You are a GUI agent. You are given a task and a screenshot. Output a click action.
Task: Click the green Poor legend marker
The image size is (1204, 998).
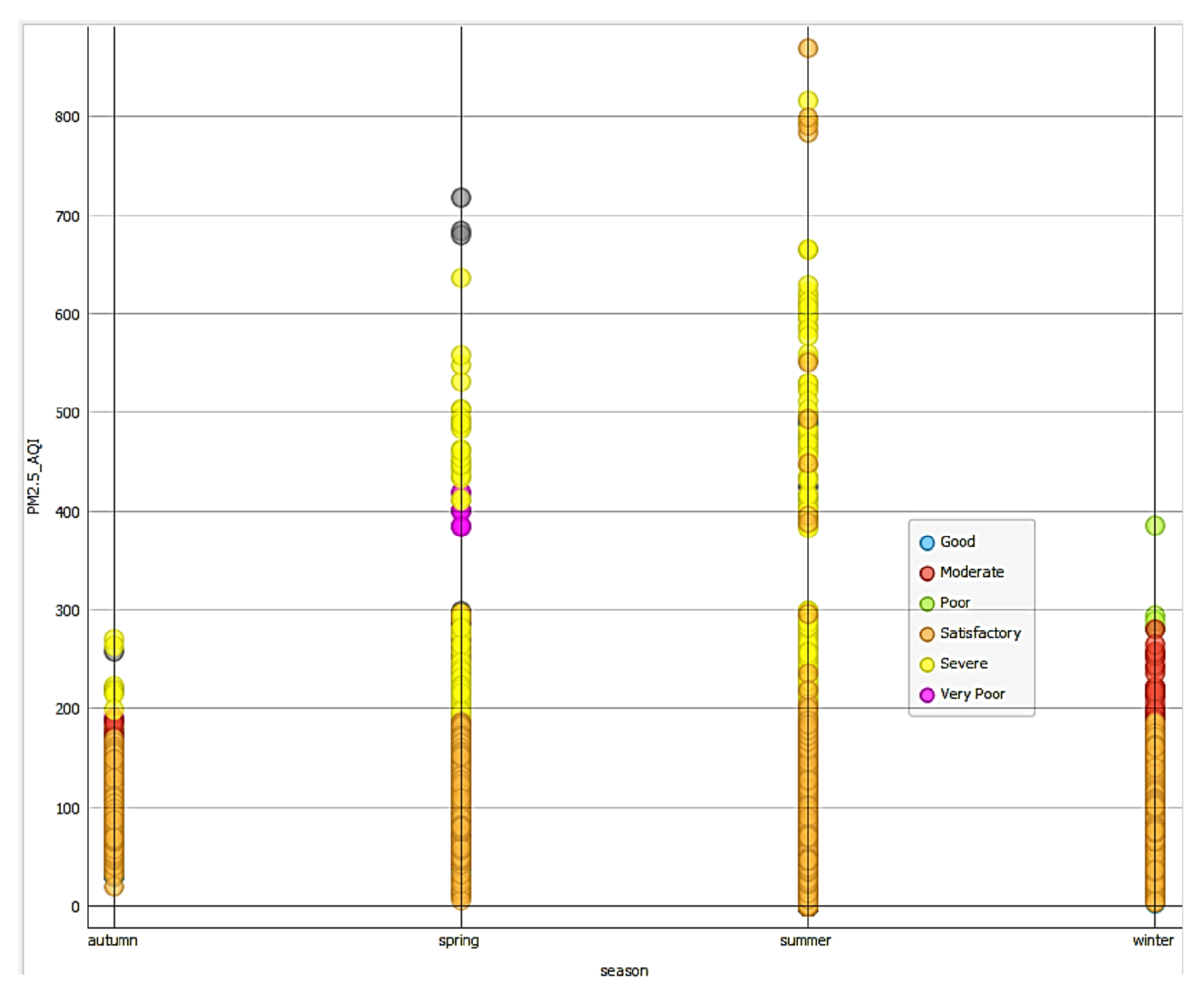point(926,603)
